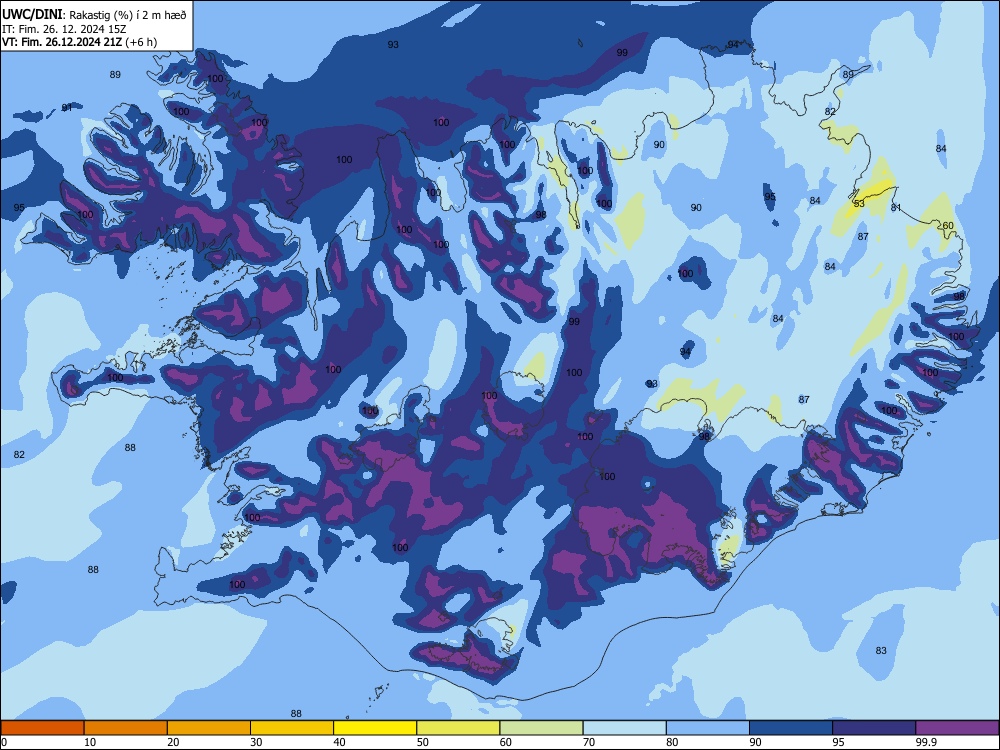
Task: Select the legend scale label '30'
Action: coord(256,742)
